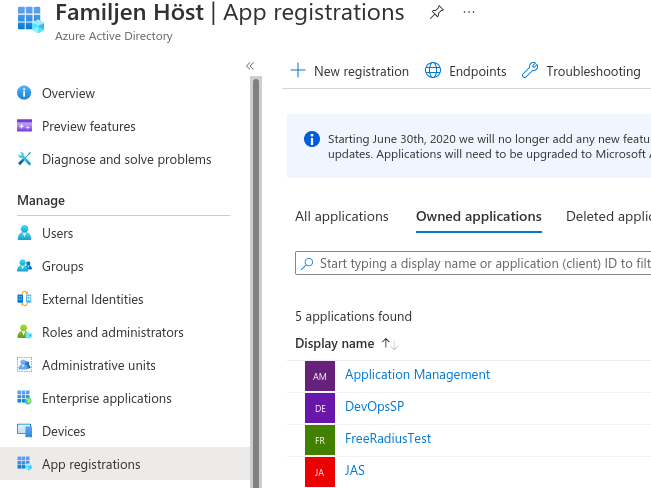This screenshot has width=651, height=488.
Task: Select App registrations in the sidebar
Action: click(125, 463)
